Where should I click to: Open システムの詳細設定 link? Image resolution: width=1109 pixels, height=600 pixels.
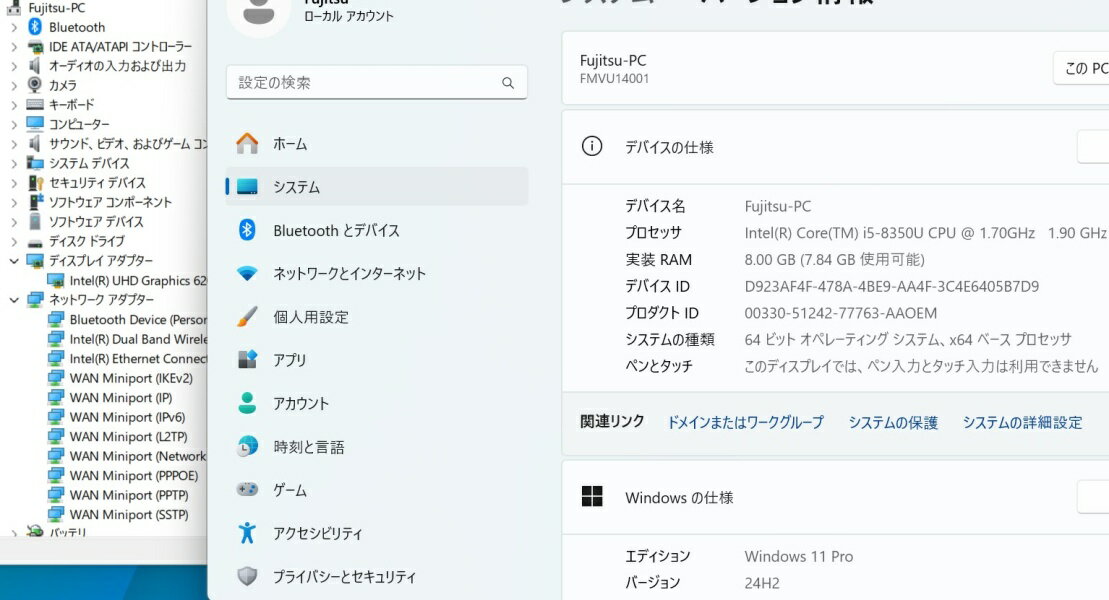pyautogui.click(x=1022, y=423)
